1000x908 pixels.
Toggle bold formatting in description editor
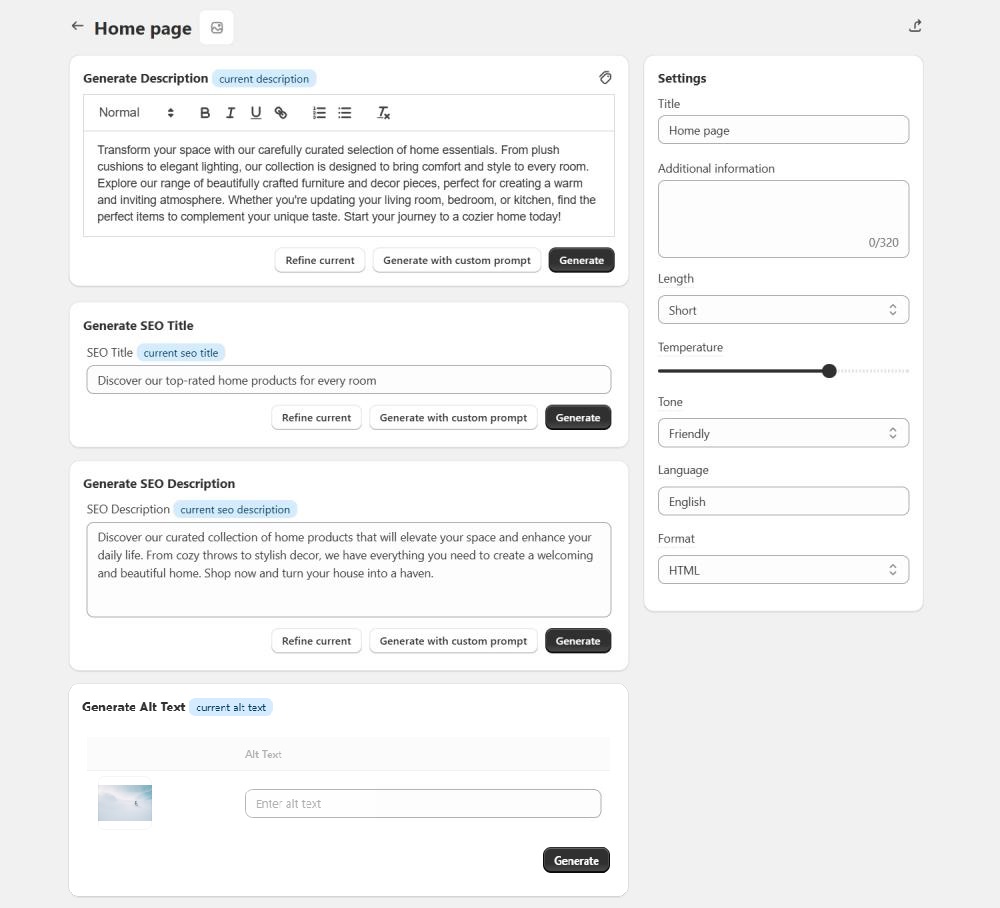click(205, 113)
